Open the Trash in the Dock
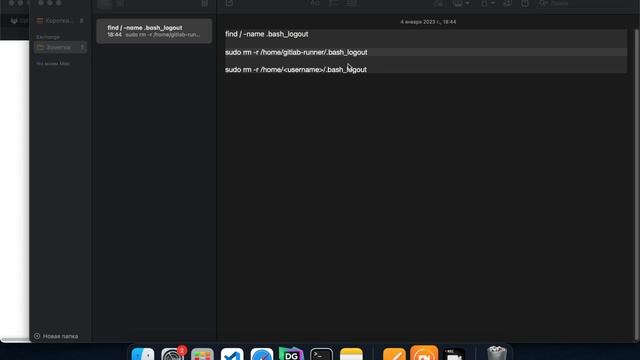Viewport: 640px width, 360px height. 497,353
